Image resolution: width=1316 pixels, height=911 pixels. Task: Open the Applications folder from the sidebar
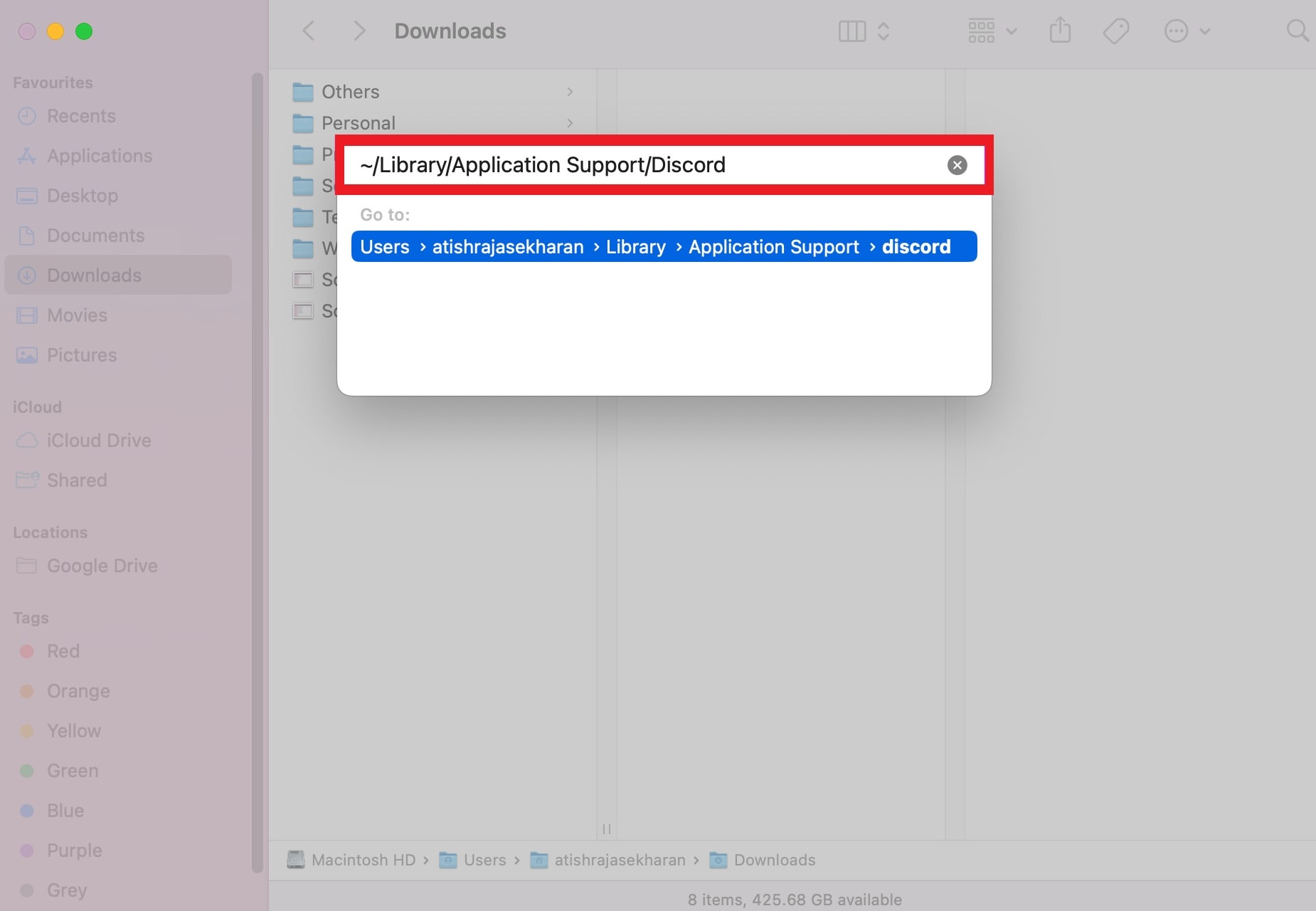click(99, 155)
